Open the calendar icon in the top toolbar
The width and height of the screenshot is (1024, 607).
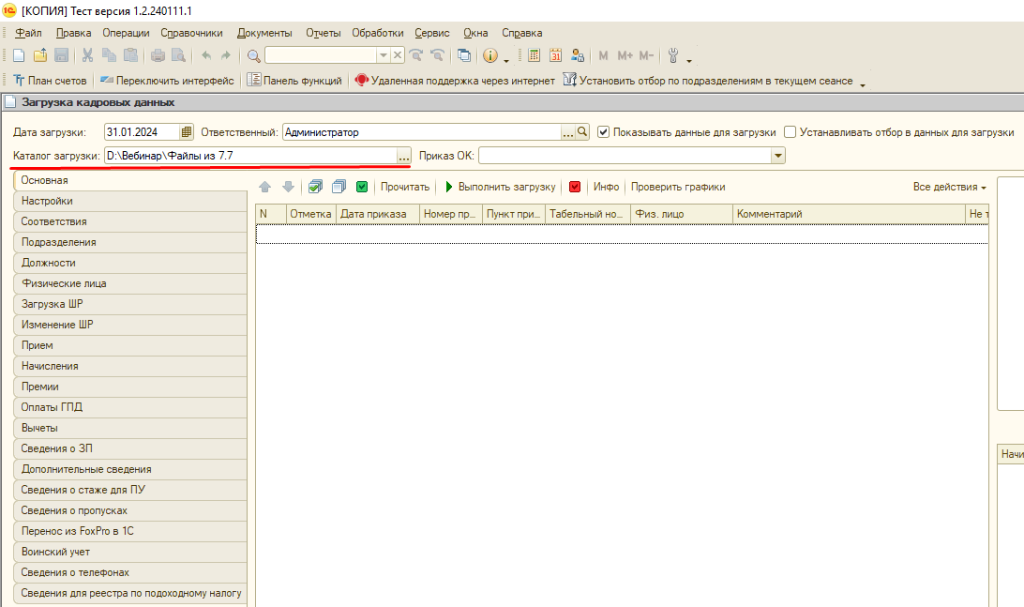(x=556, y=56)
